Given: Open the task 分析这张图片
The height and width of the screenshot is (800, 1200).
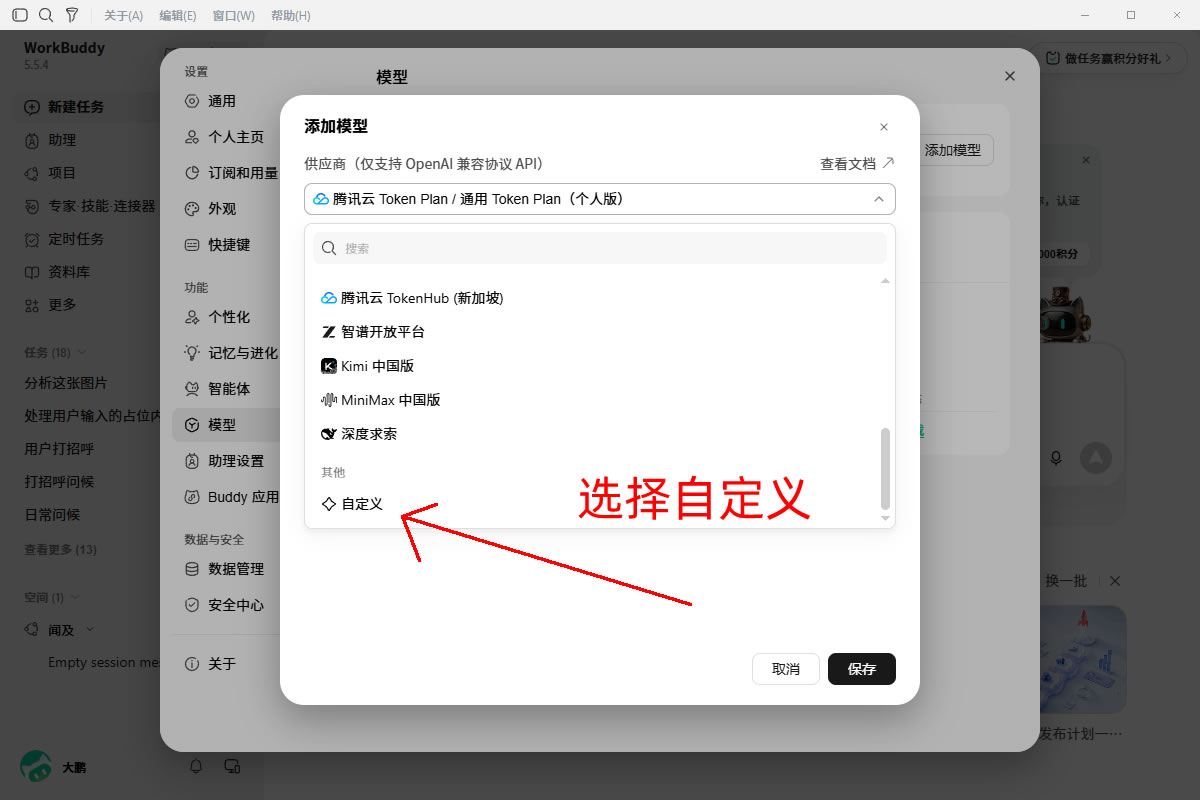Looking at the screenshot, I should click(x=66, y=383).
